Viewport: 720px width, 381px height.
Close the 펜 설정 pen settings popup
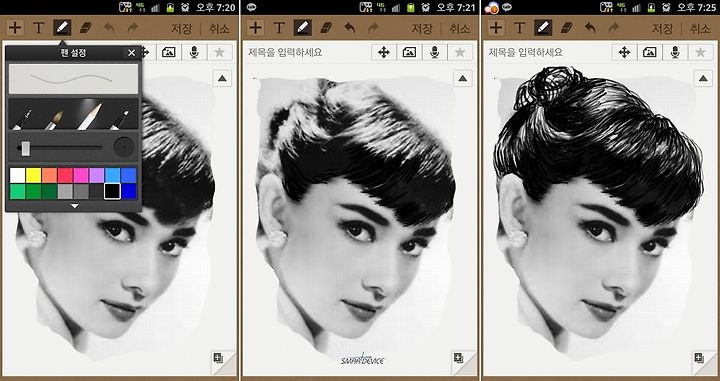coord(132,53)
